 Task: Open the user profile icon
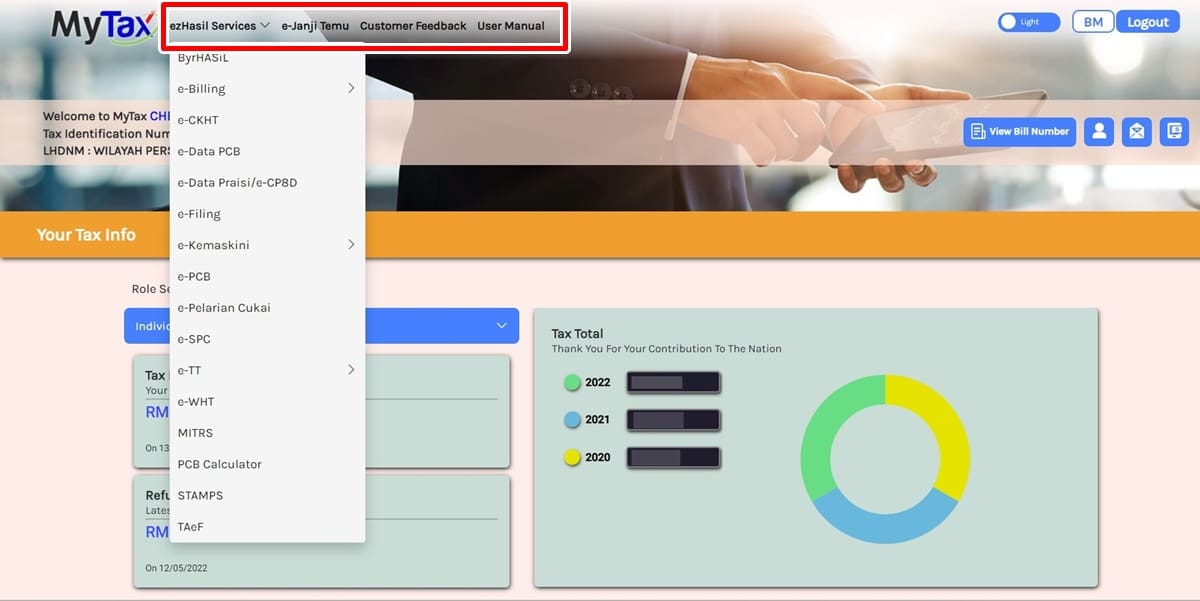pyautogui.click(x=1099, y=131)
